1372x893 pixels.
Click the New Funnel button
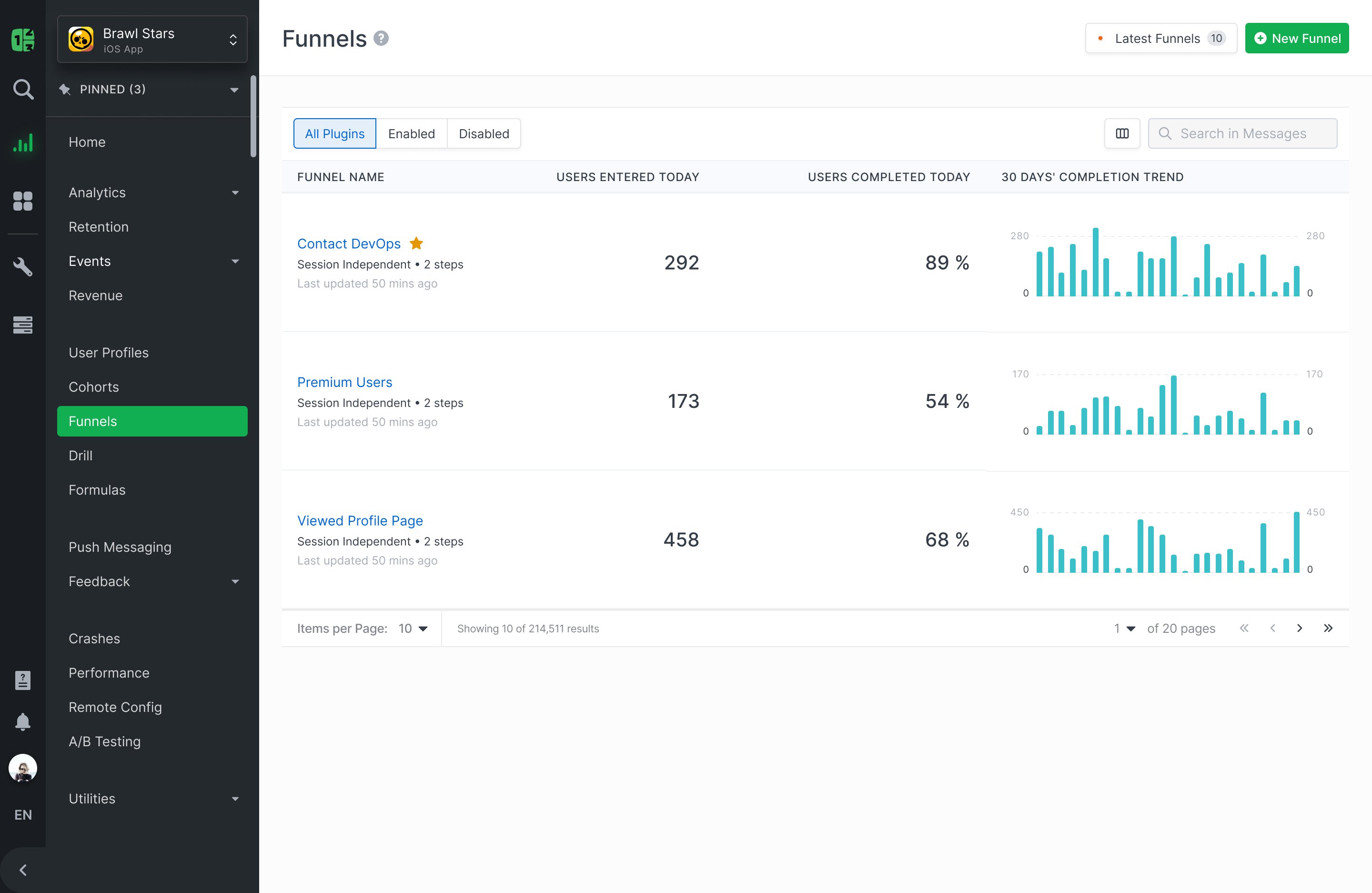tap(1296, 39)
